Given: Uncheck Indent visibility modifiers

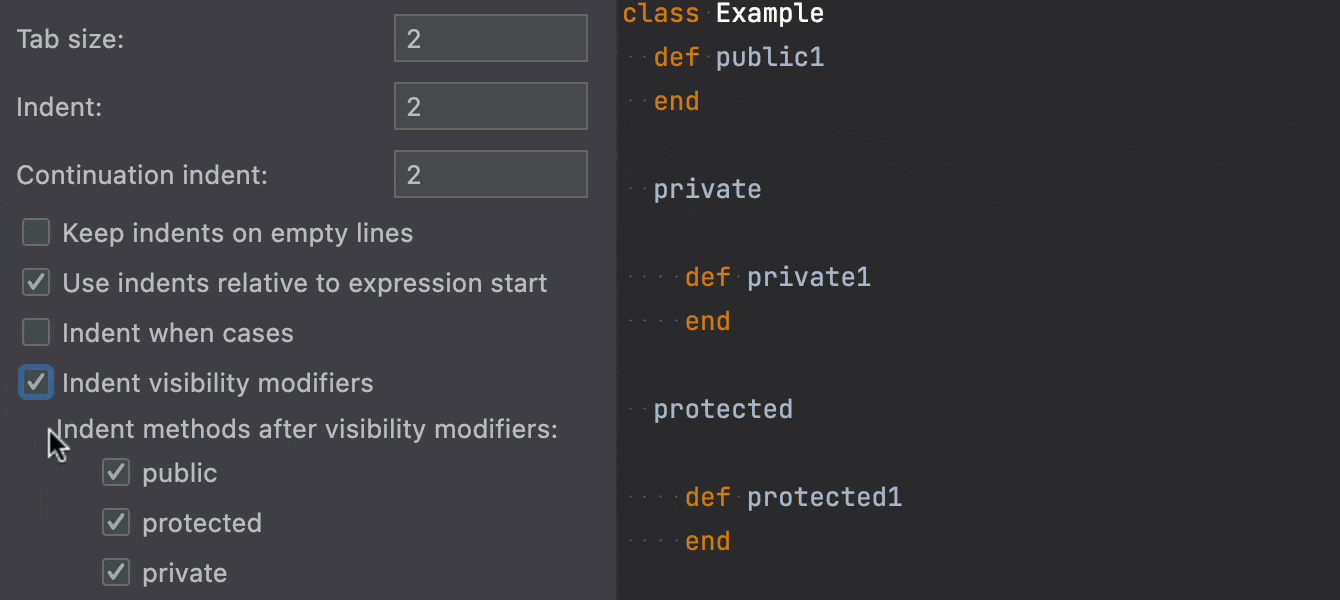Looking at the screenshot, I should pyautogui.click(x=36, y=382).
